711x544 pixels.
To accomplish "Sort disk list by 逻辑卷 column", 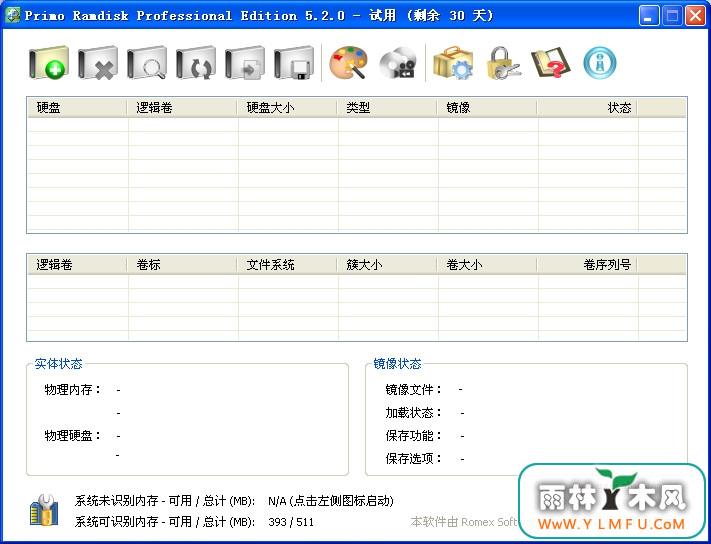I will (181, 108).
